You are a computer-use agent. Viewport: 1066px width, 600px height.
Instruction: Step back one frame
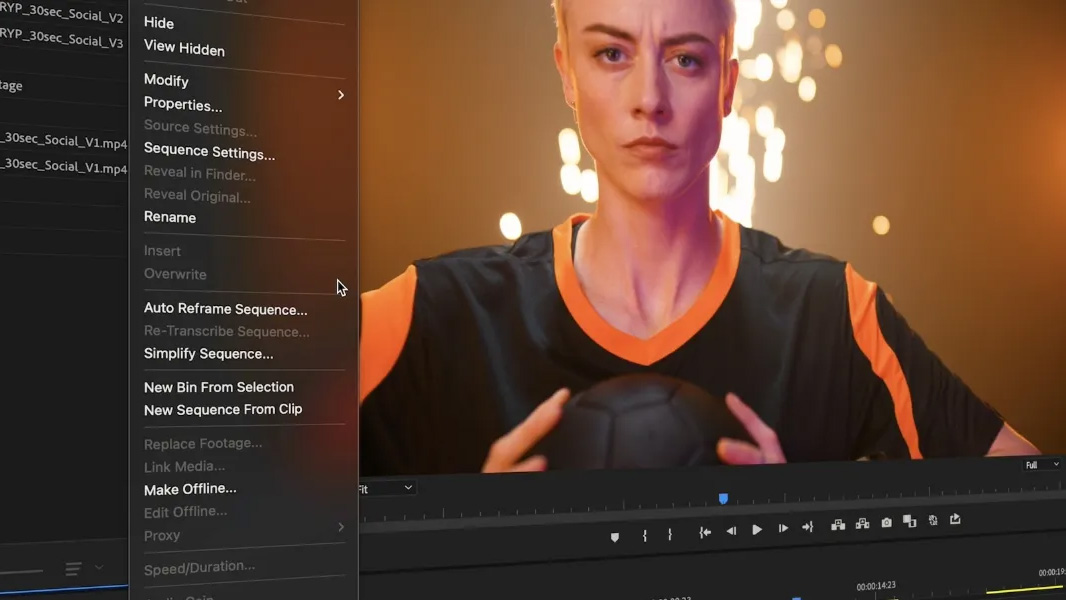tap(731, 531)
